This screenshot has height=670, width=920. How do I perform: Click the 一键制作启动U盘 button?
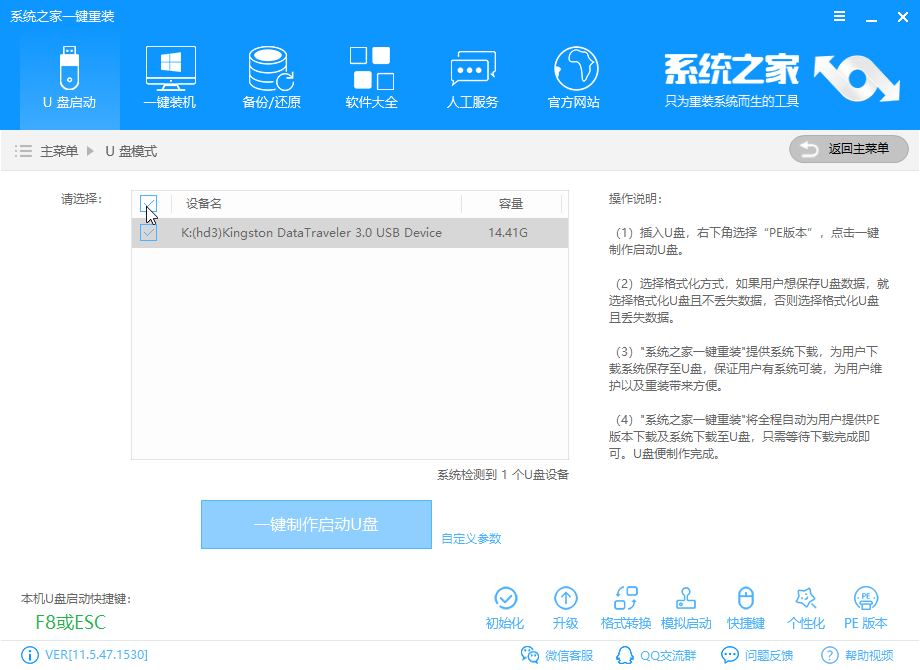click(x=316, y=524)
